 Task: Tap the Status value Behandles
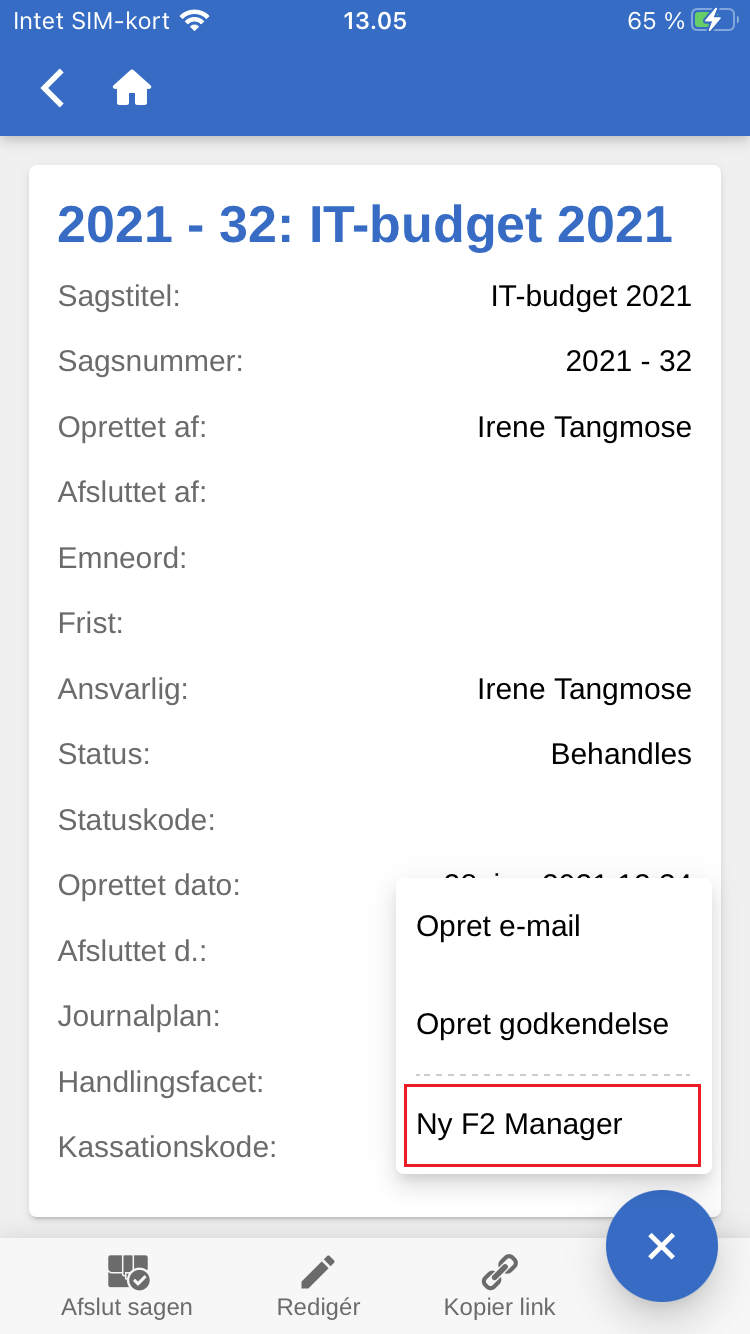[621, 754]
